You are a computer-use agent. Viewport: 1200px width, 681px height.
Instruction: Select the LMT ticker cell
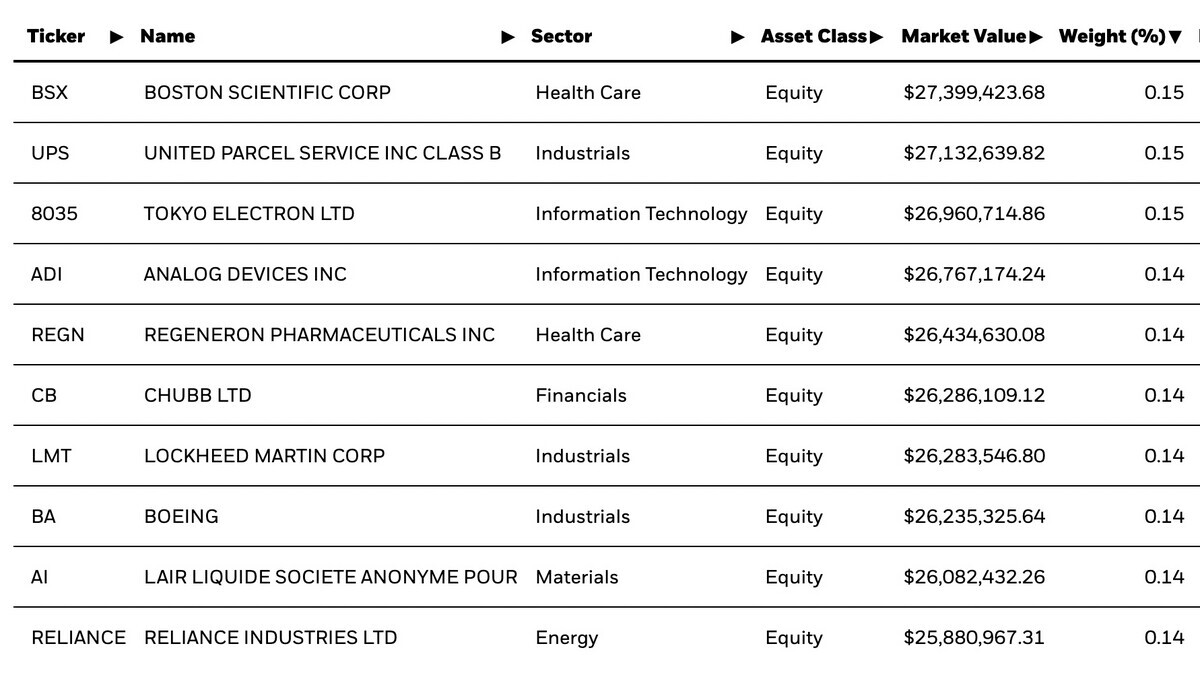coord(51,456)
